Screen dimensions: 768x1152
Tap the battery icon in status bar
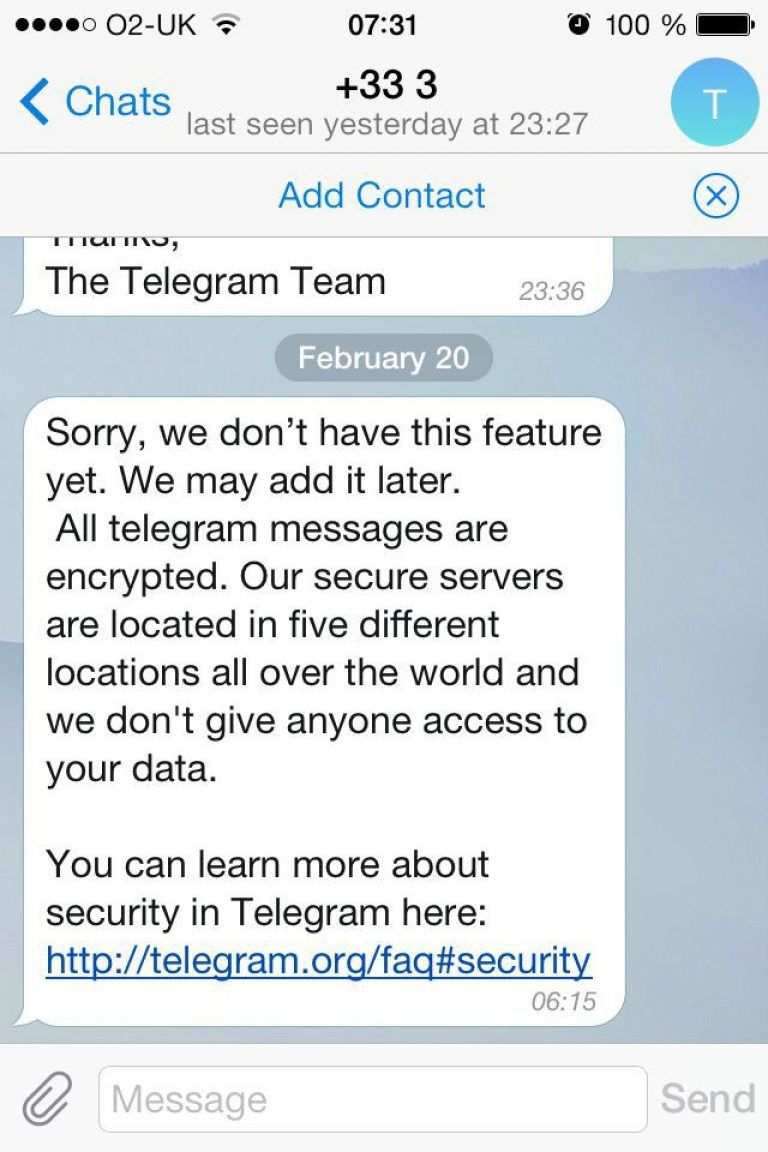click(723, 25)
